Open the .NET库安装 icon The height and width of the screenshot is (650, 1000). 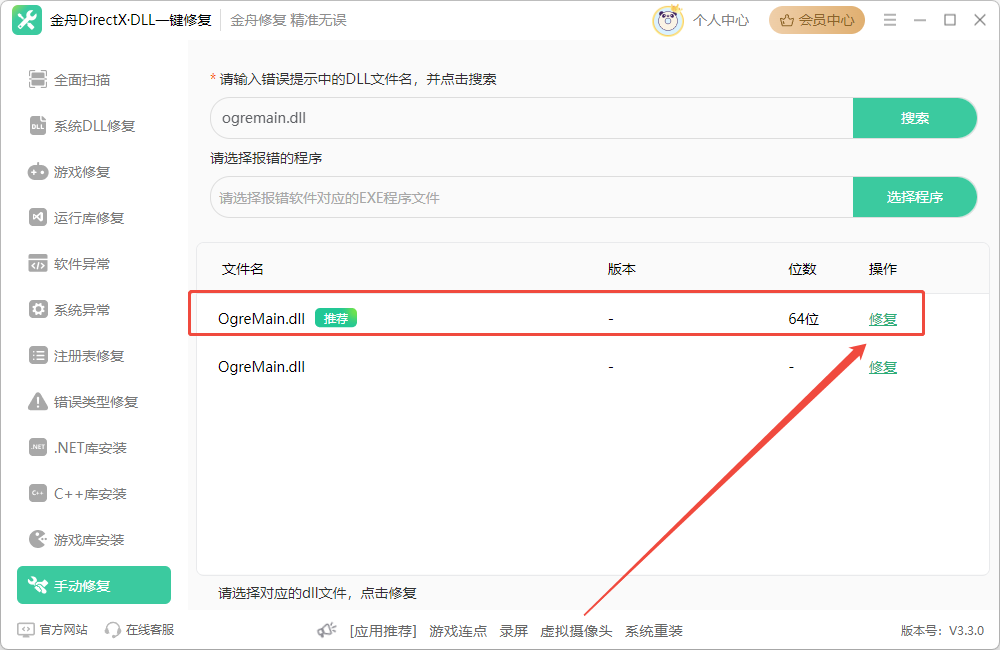click(x=38, y=447)
